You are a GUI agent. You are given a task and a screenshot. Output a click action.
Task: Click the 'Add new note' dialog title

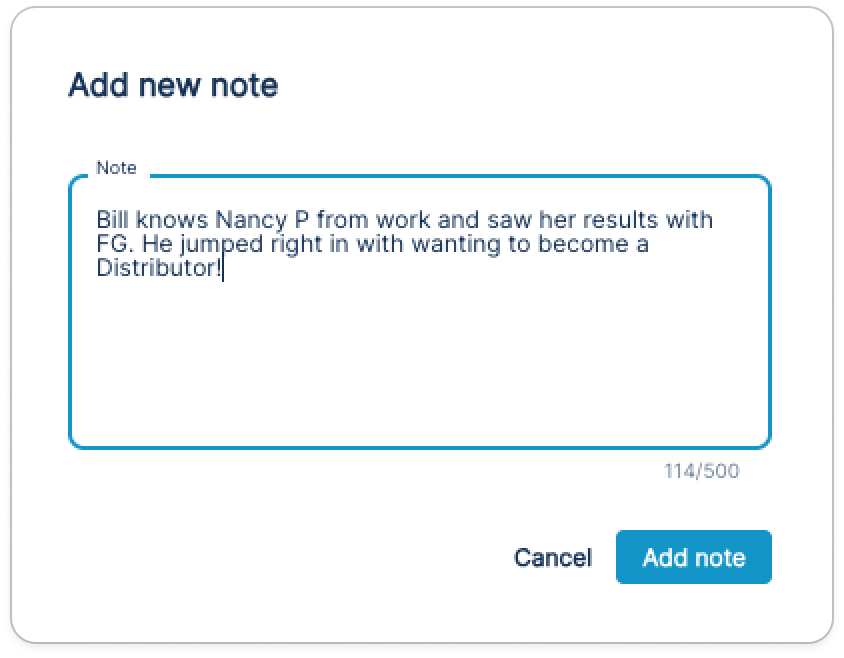(x=173, y=86)
